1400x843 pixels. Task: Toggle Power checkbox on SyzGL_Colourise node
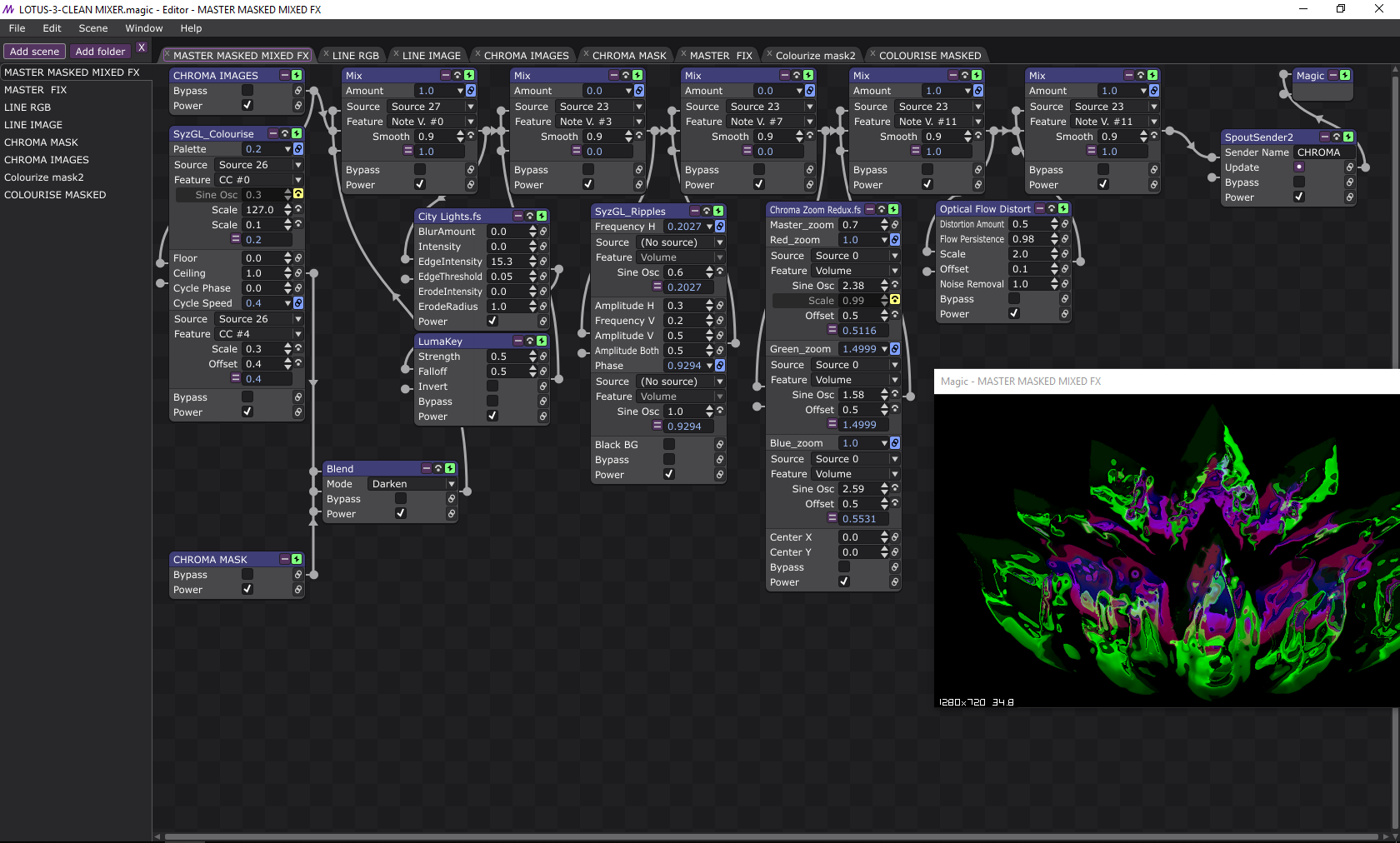[x=247, y=412]
